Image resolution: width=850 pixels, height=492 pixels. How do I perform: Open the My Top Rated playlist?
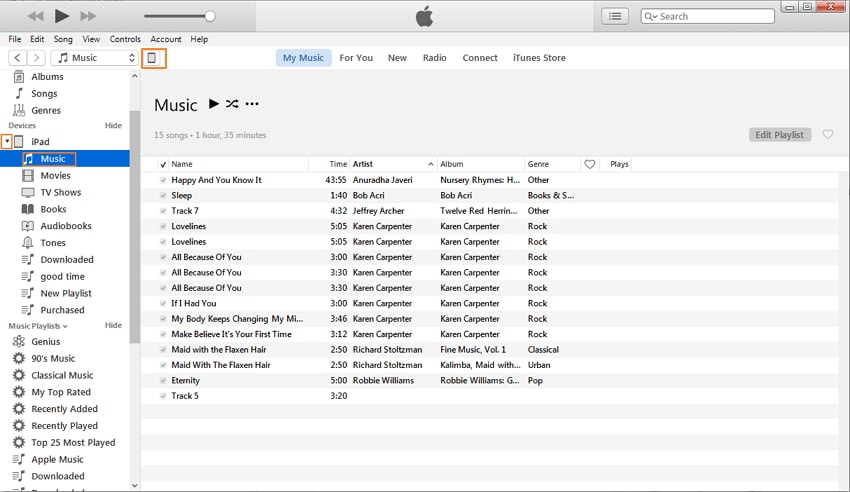click(61, 392)
